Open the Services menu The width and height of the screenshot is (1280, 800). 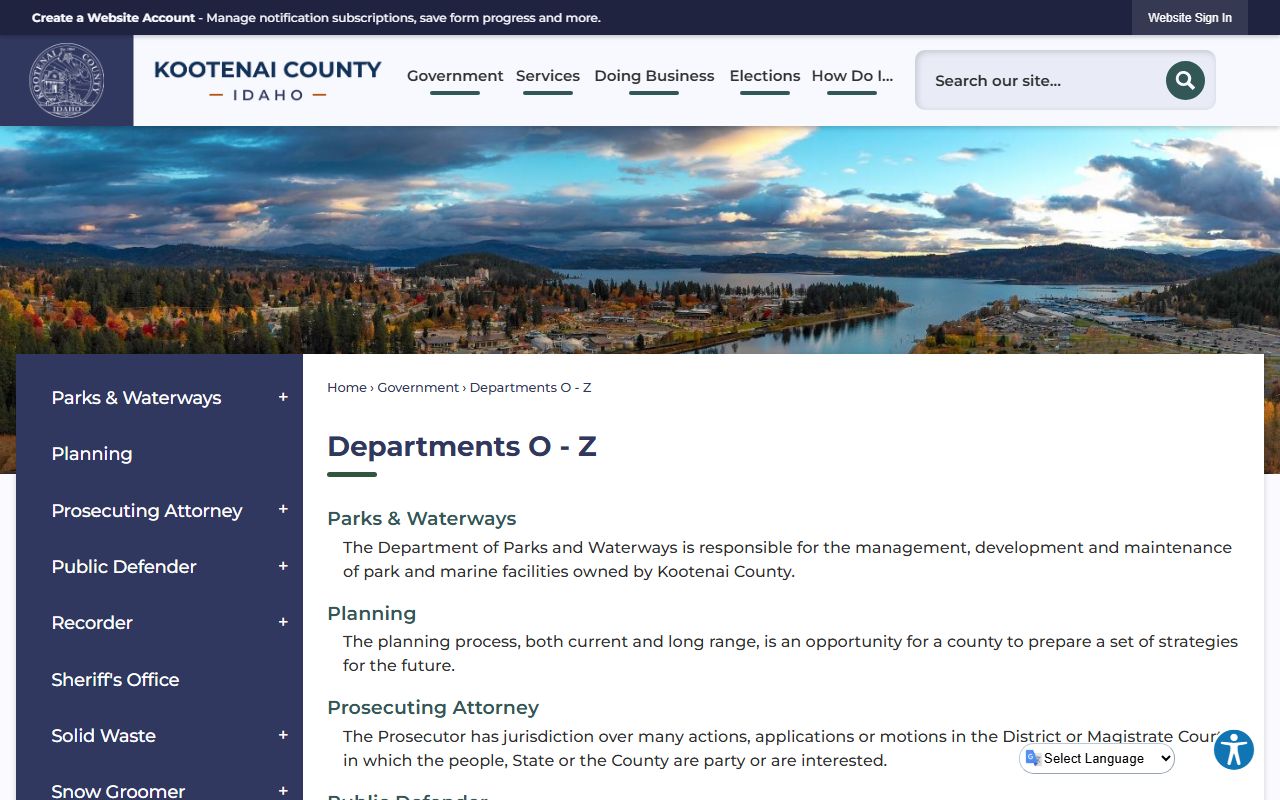pyautogui.click(x=548, y=76)
